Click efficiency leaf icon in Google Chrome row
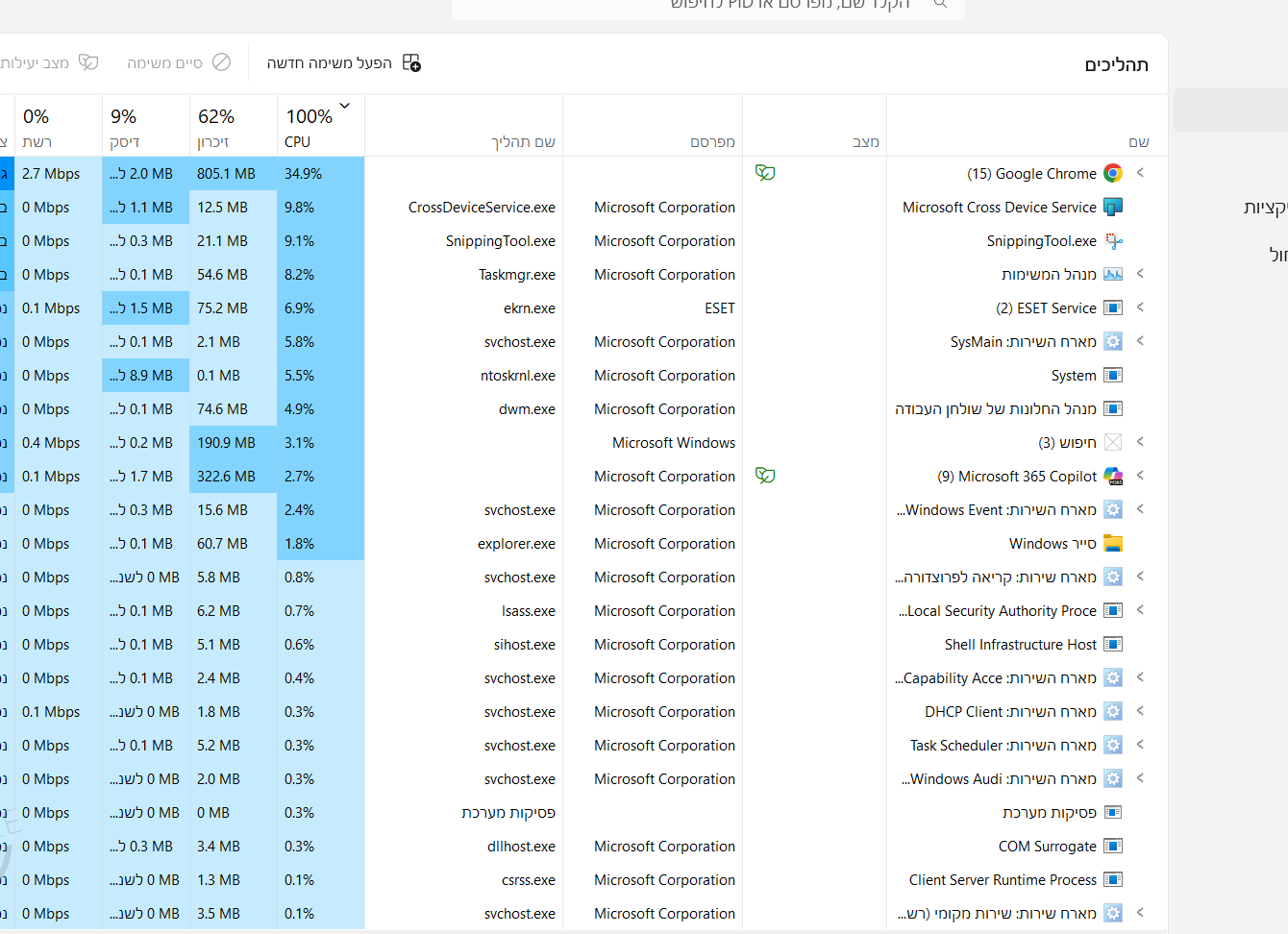Screen dimensions: 1288x934 coord(765,173)
